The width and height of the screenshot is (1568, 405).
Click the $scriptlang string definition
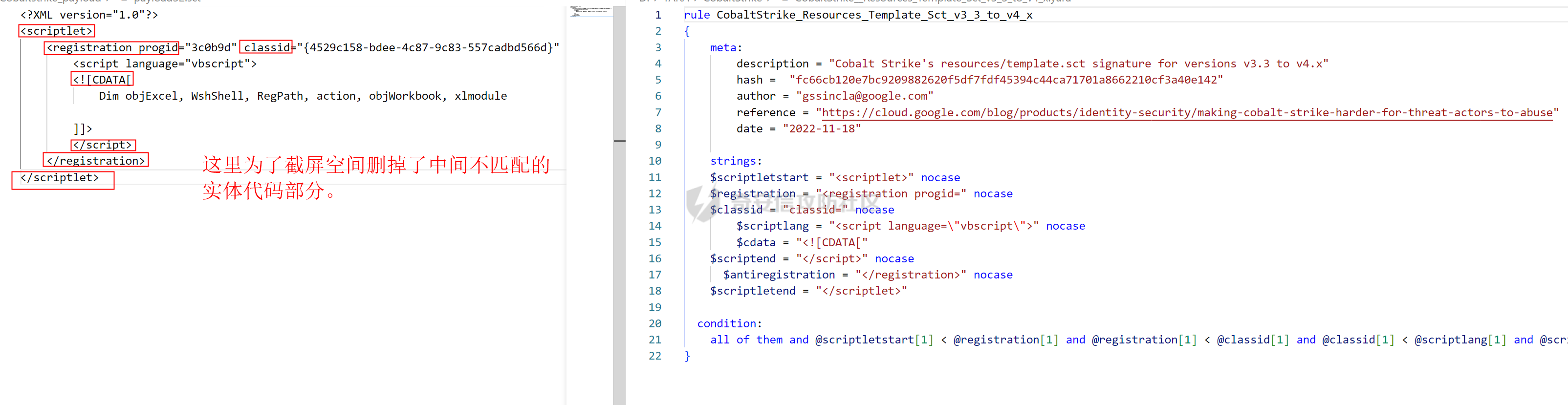coord(910,226)
